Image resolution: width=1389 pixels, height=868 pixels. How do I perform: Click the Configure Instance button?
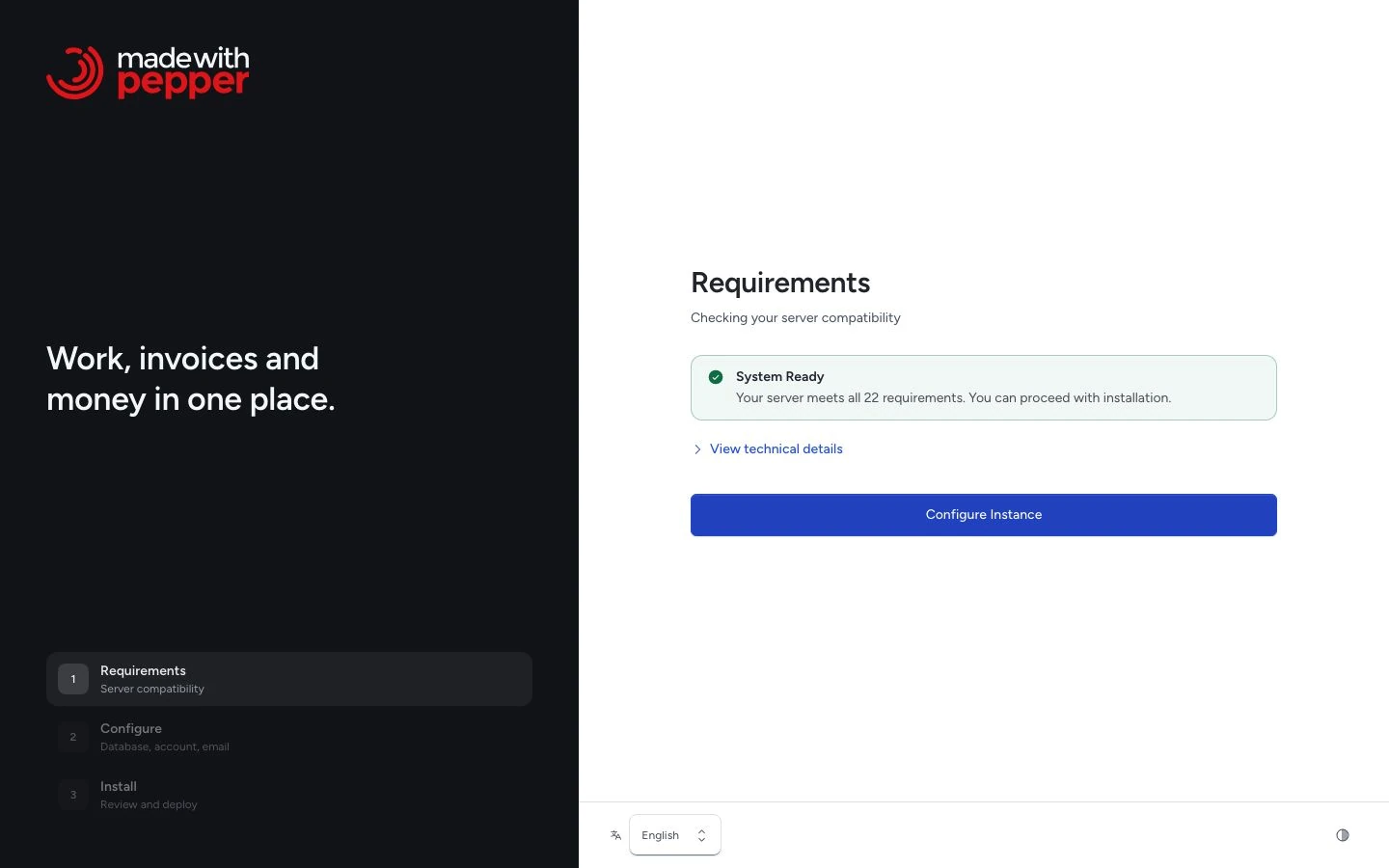click(x=984, y=515)
